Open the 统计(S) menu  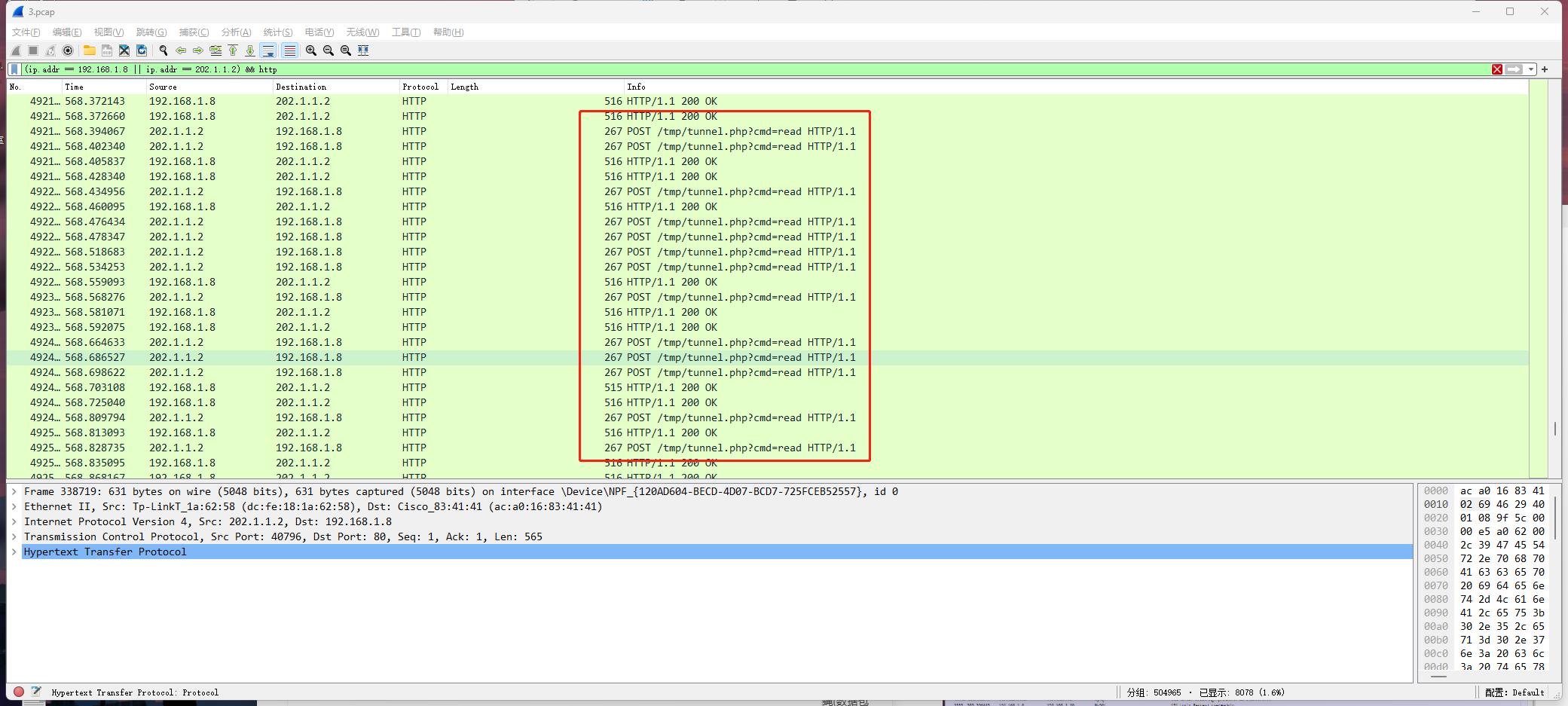click(x=278, y=32)
